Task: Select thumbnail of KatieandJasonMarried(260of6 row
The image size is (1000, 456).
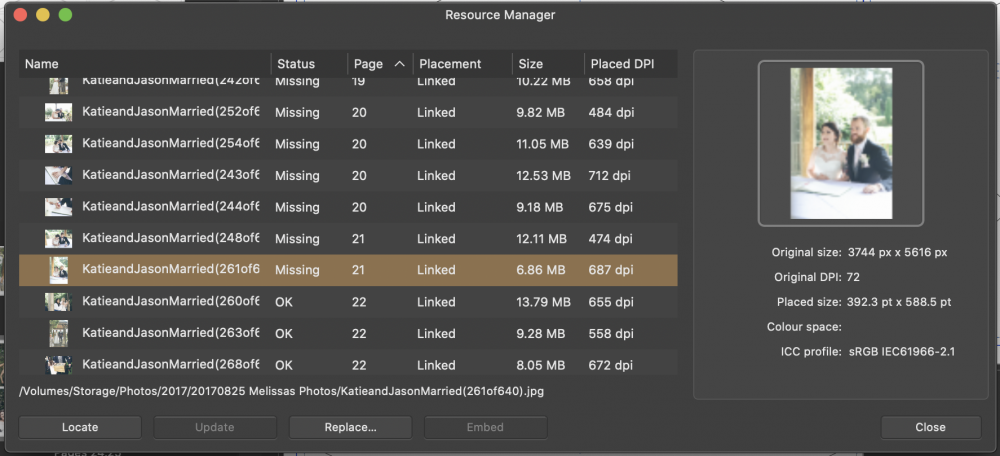Action: click(x=58, y=302)
